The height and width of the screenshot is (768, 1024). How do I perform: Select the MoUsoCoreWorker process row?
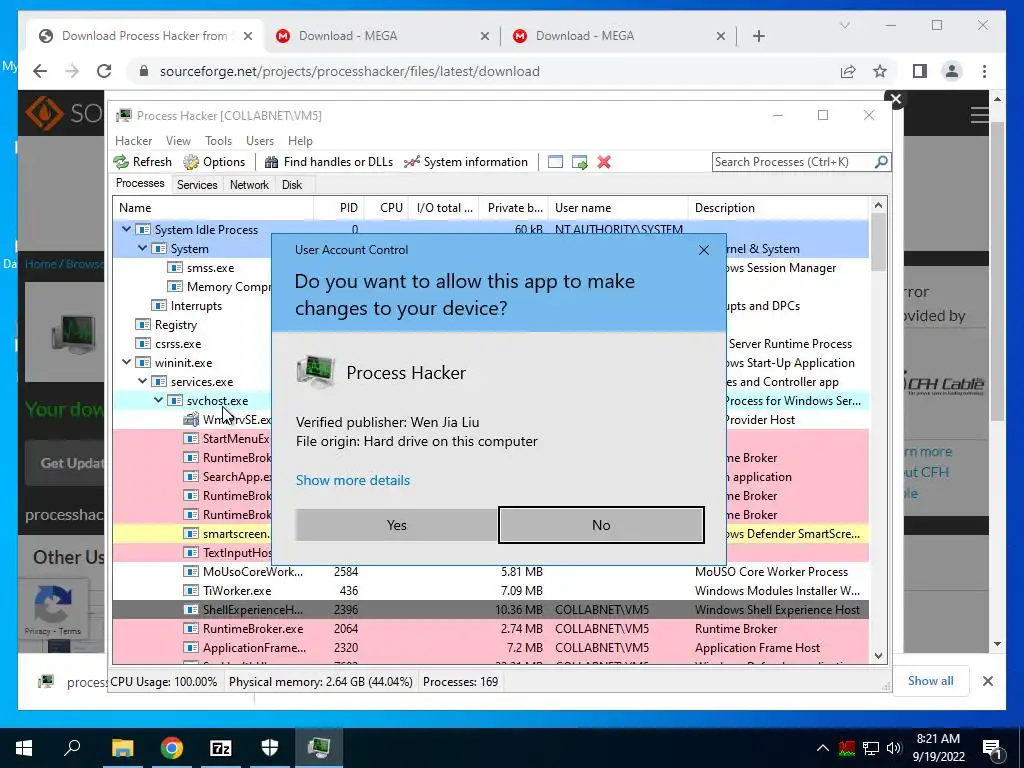pos(490,571)
